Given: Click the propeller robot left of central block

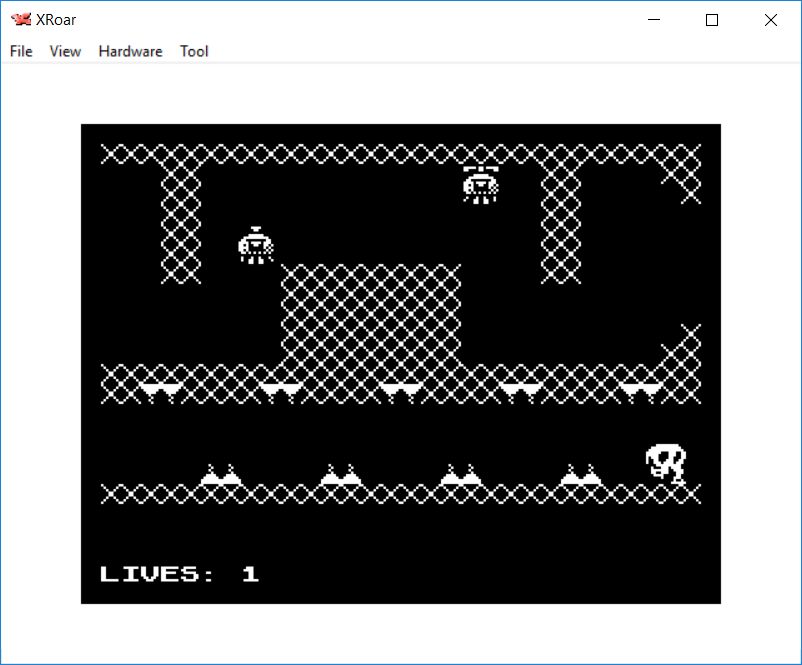Looking at the screenshot, I should point(256,245).
